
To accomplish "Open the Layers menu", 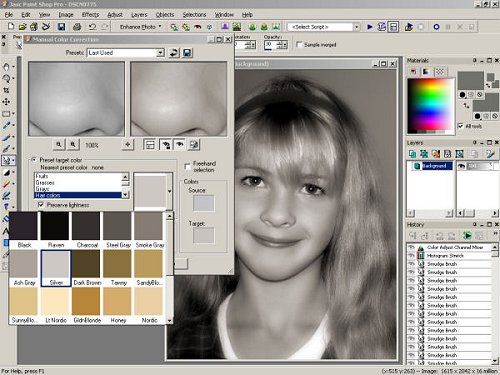I will point(139,15).
